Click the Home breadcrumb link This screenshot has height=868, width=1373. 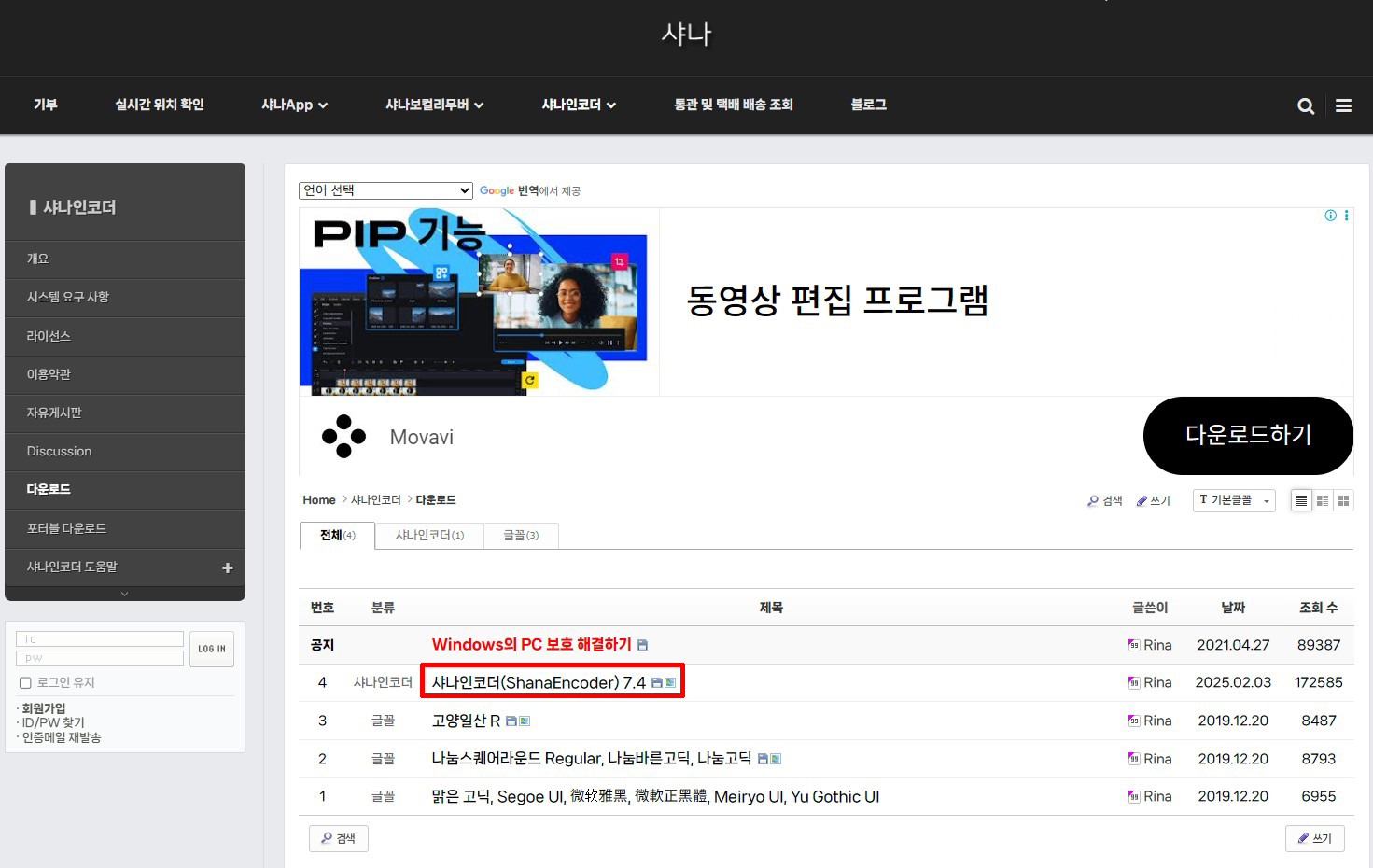pos(319,500)
